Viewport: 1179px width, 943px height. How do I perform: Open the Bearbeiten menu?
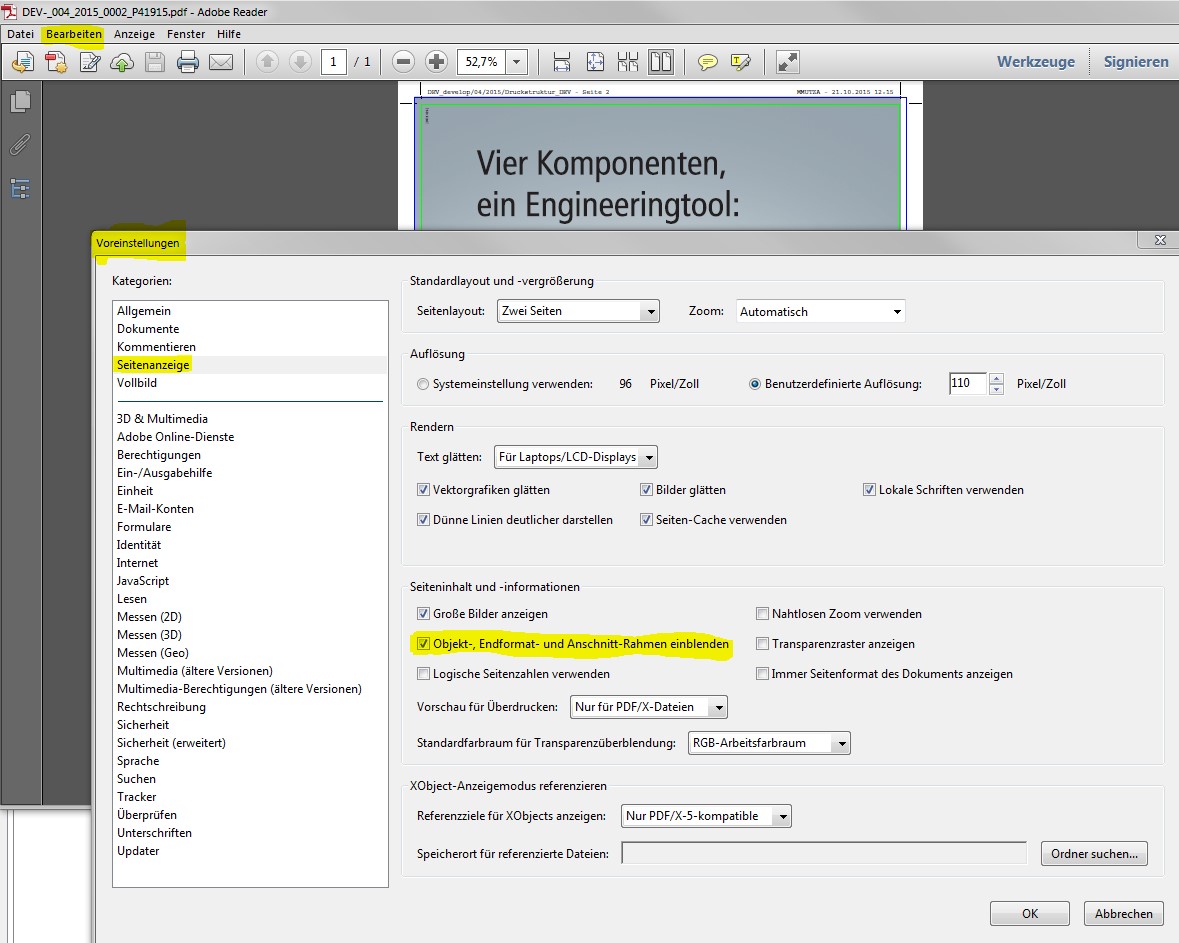pos(73,34)
